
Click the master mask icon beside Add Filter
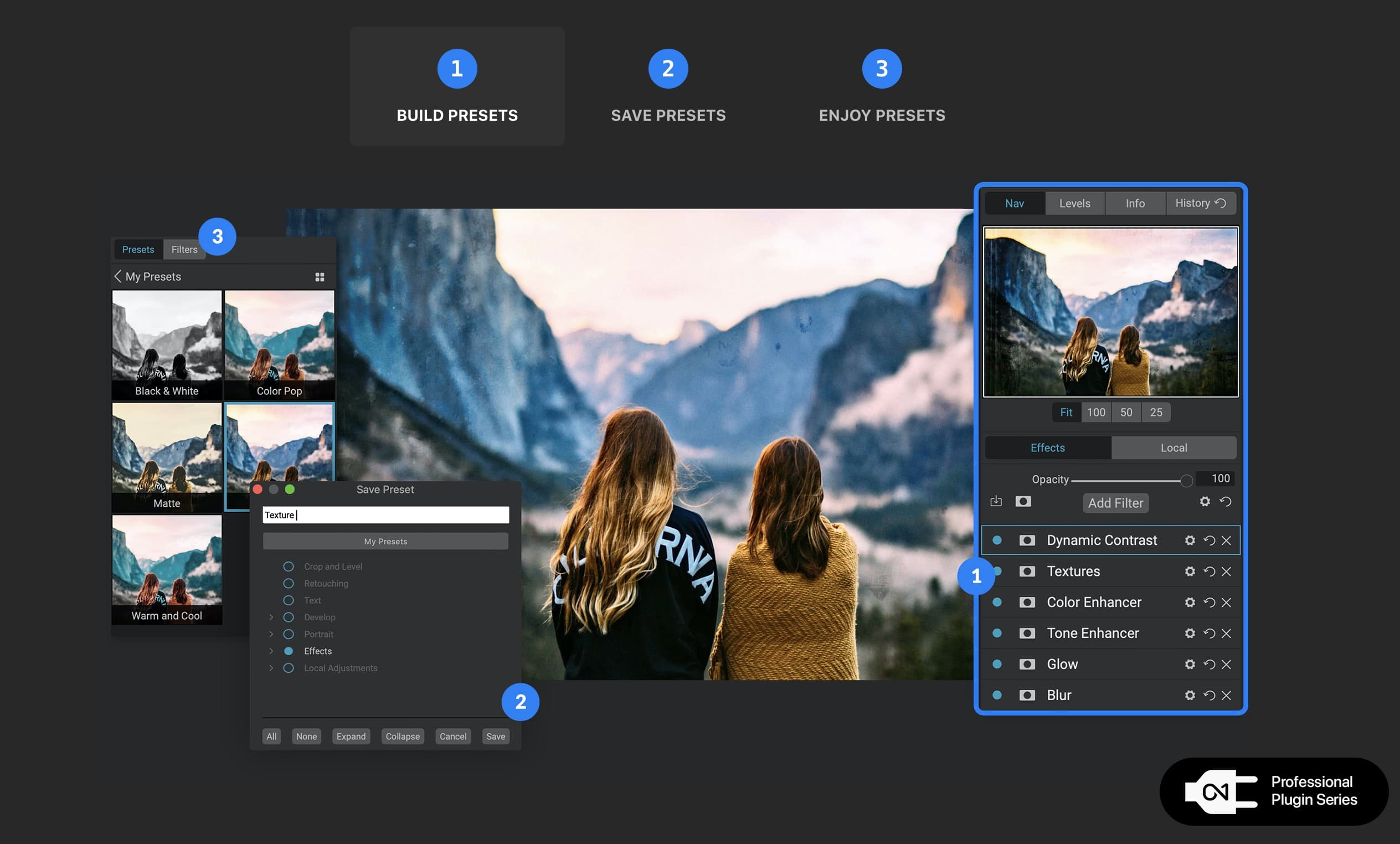point(1023,501)
